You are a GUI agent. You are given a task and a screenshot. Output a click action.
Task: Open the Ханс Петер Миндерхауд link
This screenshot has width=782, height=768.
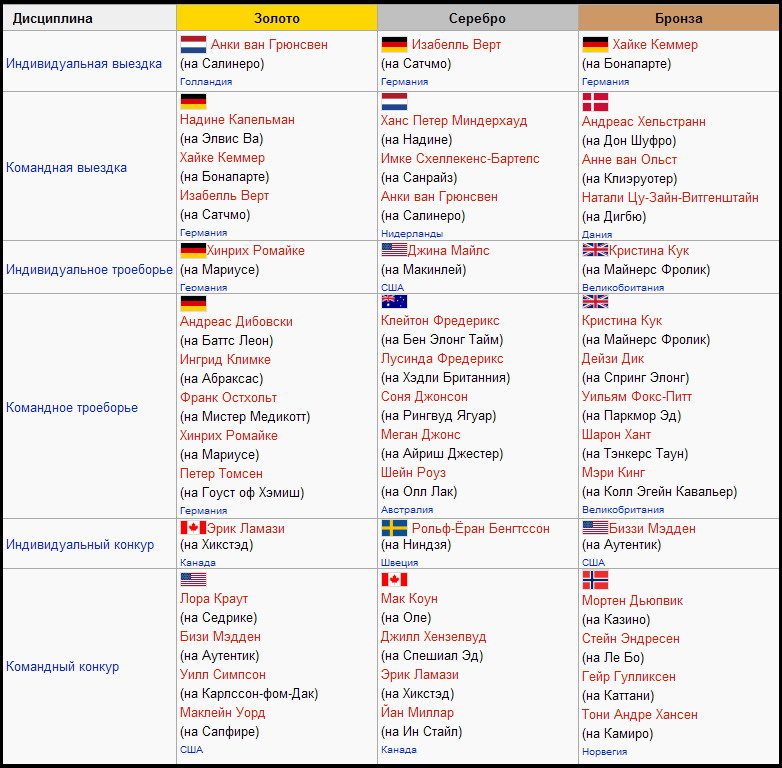tap(454, 121)
